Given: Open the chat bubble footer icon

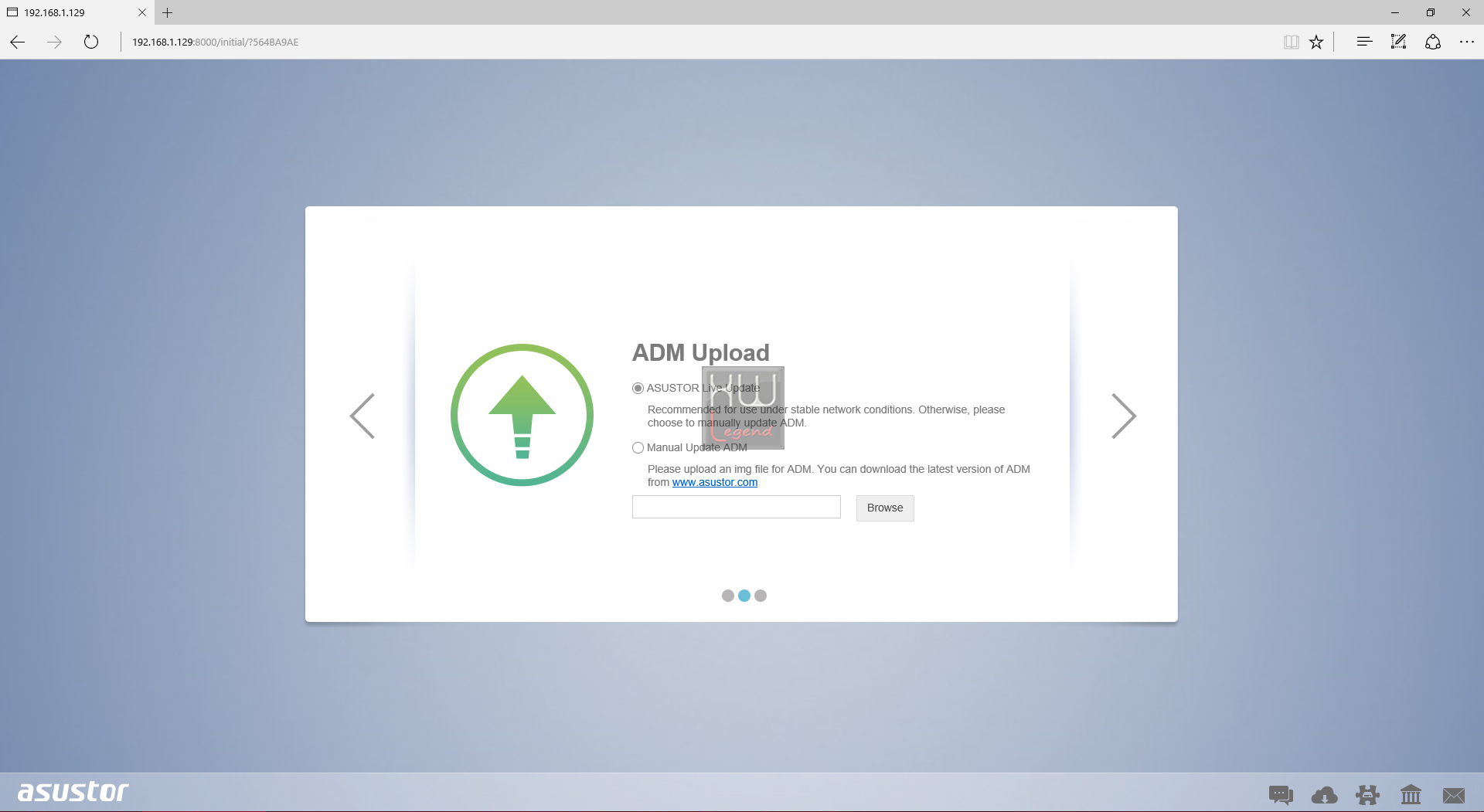Looking at the screenshot, I should click(x=1281, y=794).
